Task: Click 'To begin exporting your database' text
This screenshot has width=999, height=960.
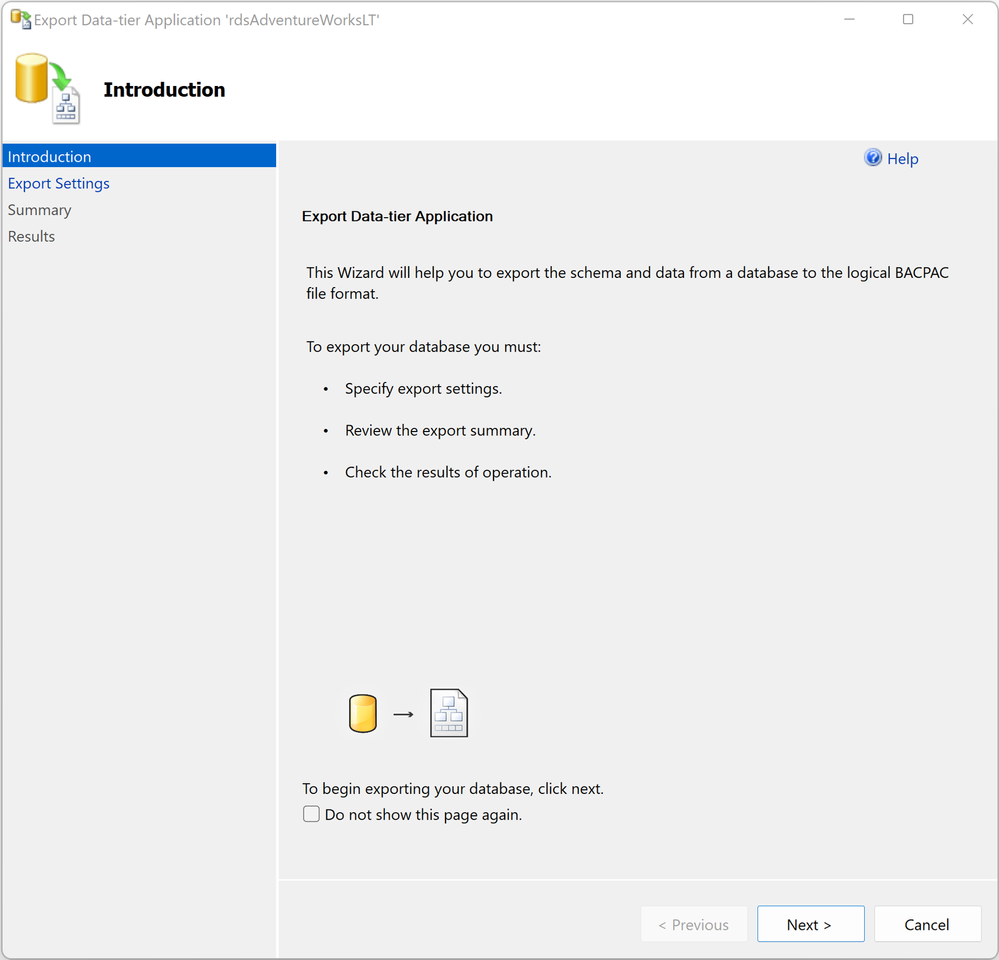Action: click(452, 789)
